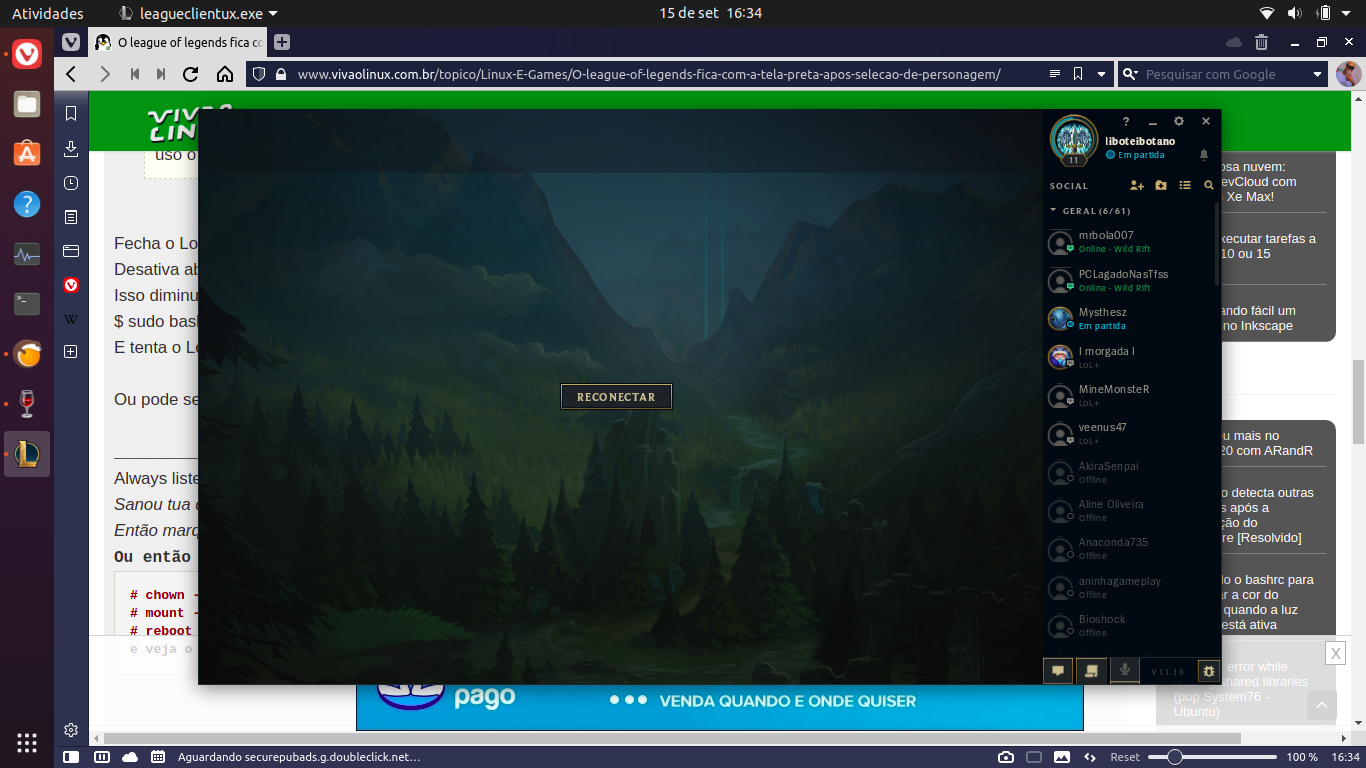Open the Vivaldi menu V button
The width and height of the screenshot is (1366, 768).
click(71, 42)
